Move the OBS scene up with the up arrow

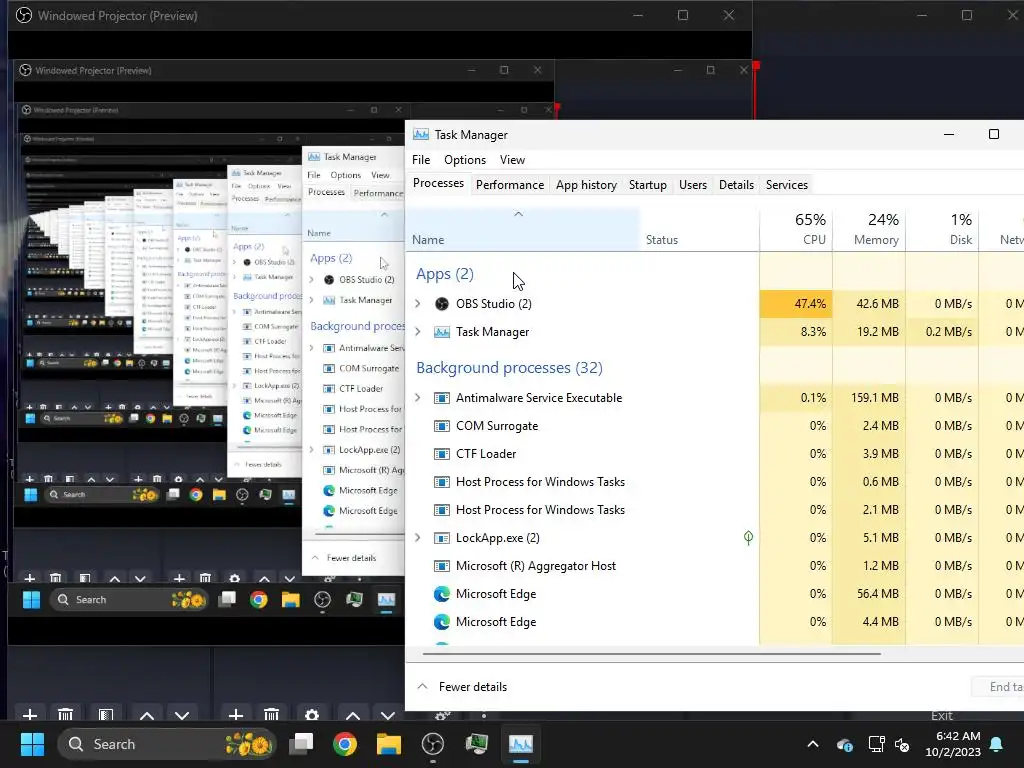(x=147, y=715)
